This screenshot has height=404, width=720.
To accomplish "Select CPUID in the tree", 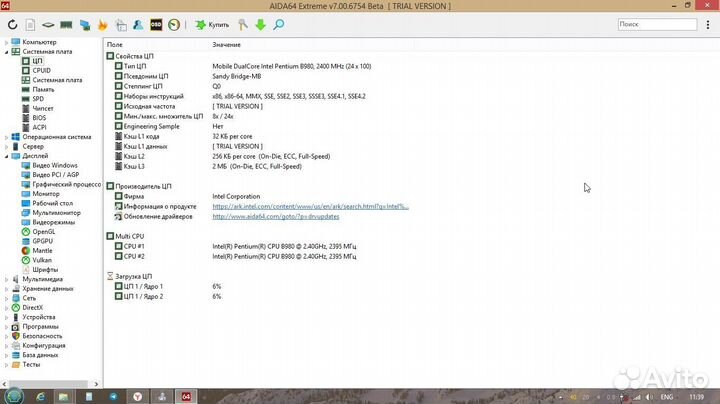I will pos(41,70).
